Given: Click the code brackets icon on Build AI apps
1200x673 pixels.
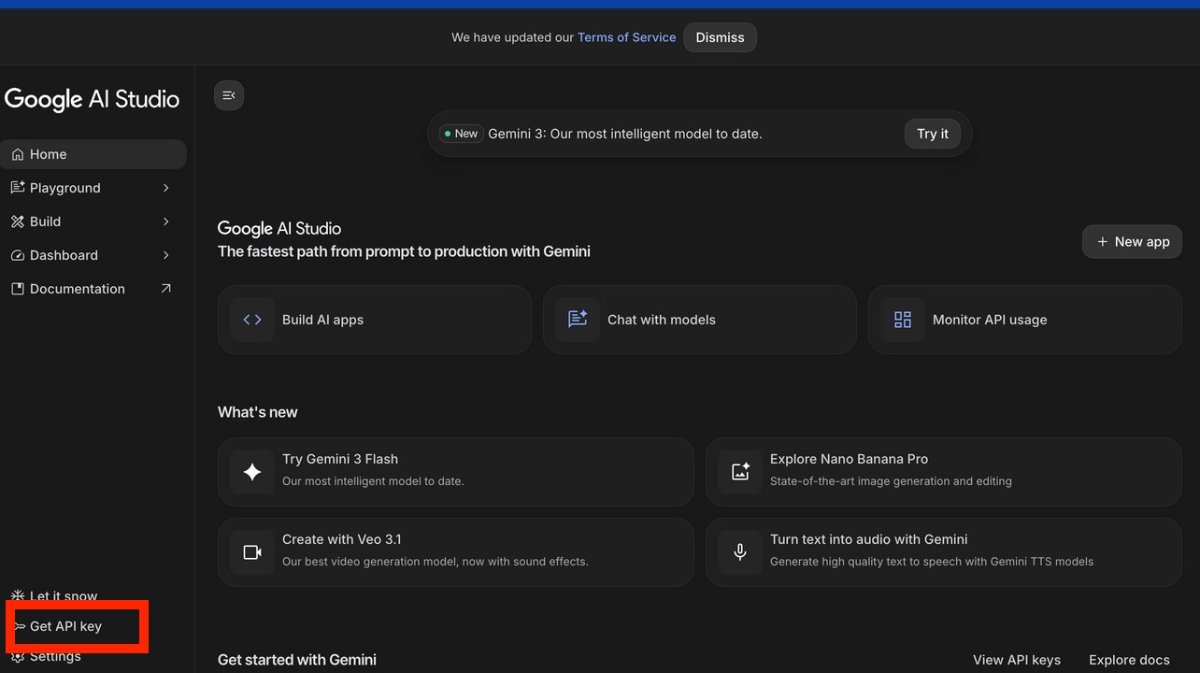Looking at the screenshot, I should 252,320.
